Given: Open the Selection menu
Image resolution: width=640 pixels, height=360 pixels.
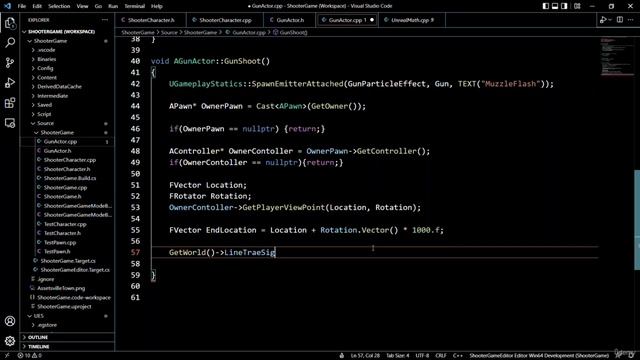Looking at the screenshot, I should (x=59, y=6).
